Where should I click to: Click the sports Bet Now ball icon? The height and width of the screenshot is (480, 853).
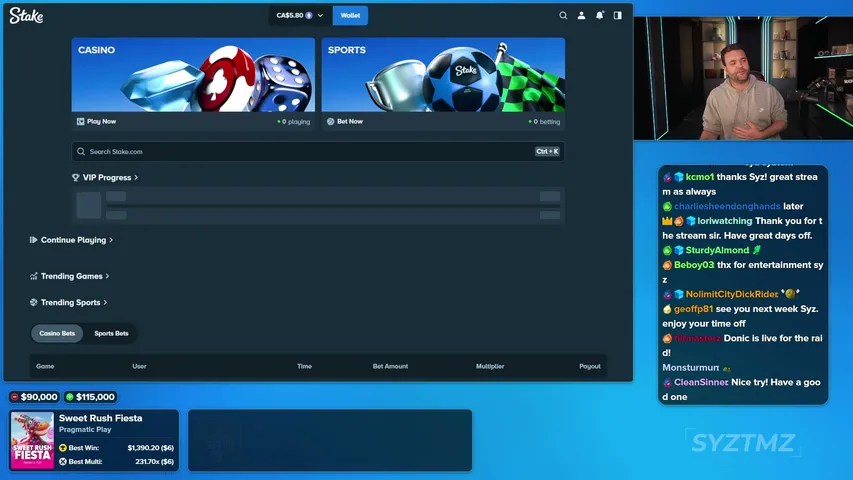point(330,121)
